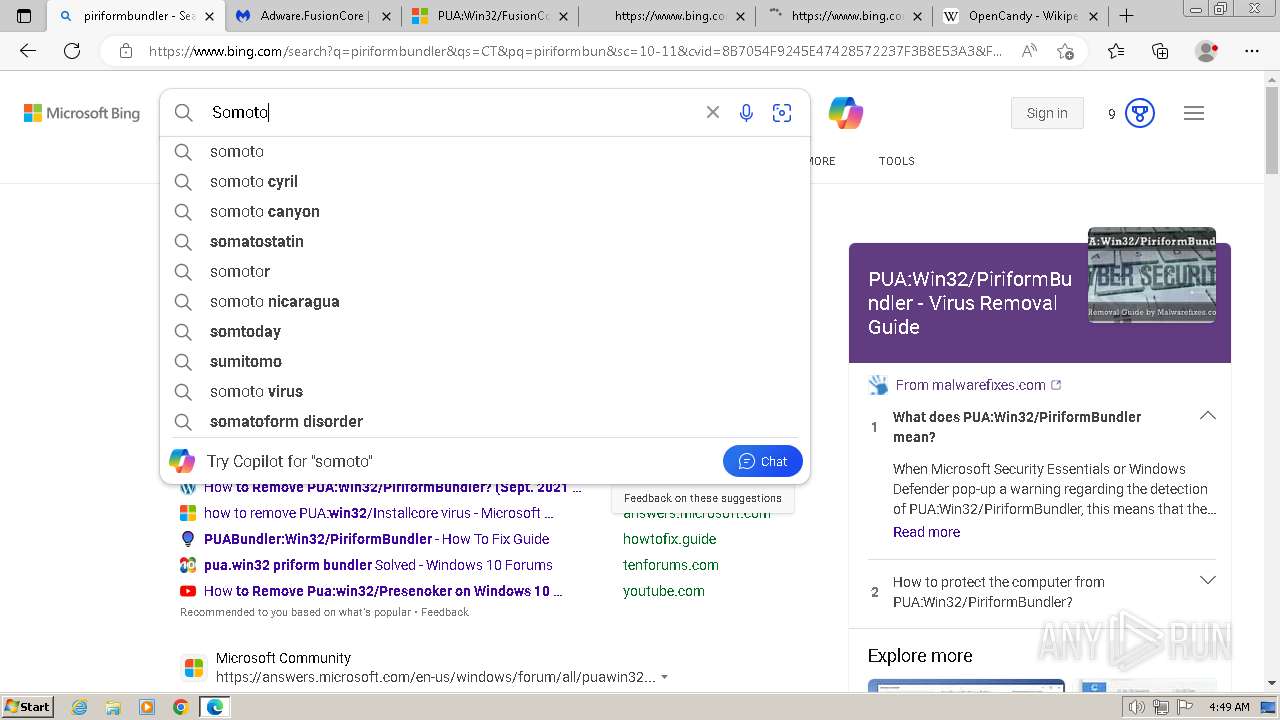Click the Sign in button
1280x720 pixels.
click(x=1047, y=113)
